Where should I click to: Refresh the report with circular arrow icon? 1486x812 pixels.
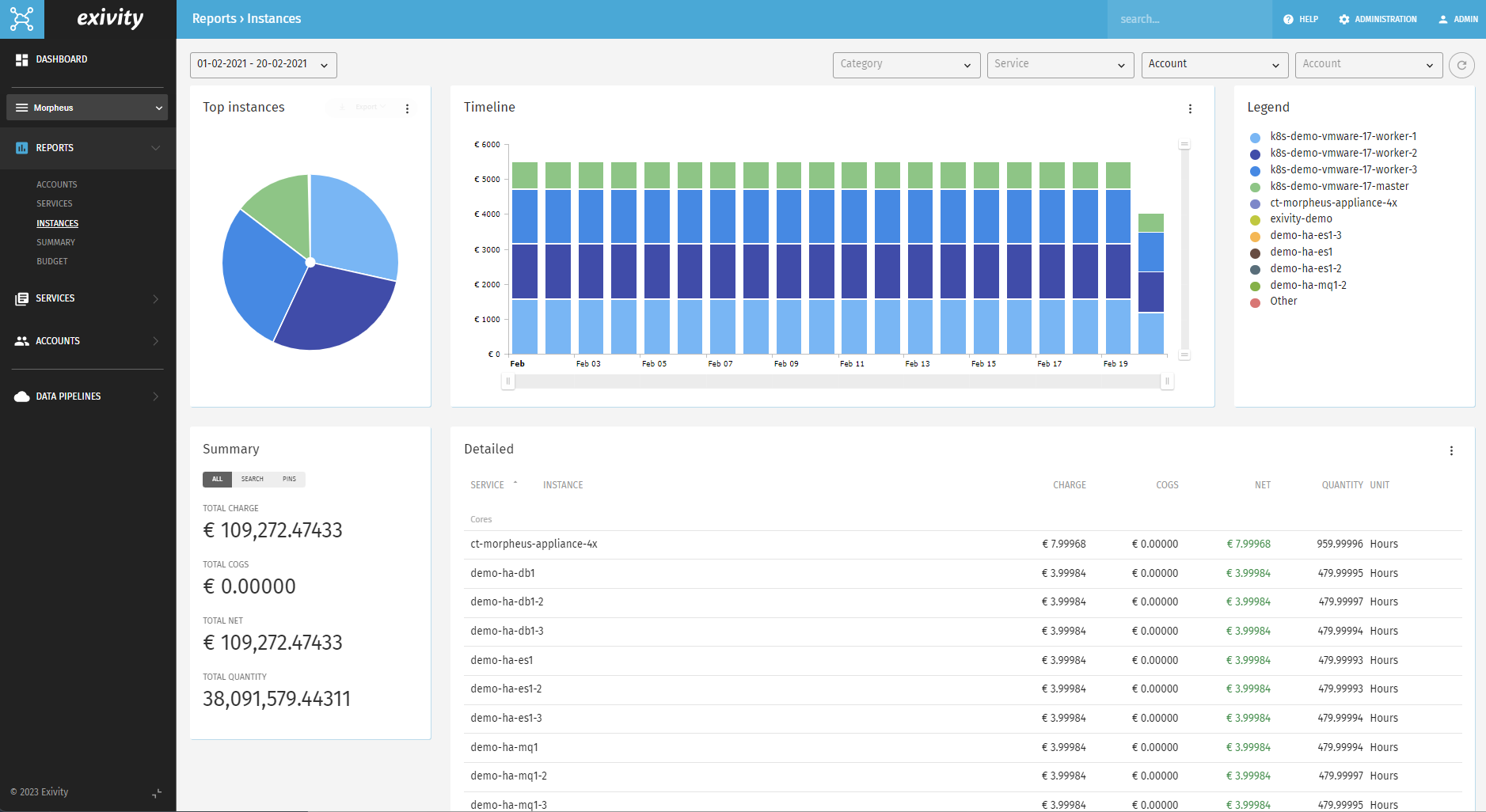pyautogui.click(x=1461, y=65)
